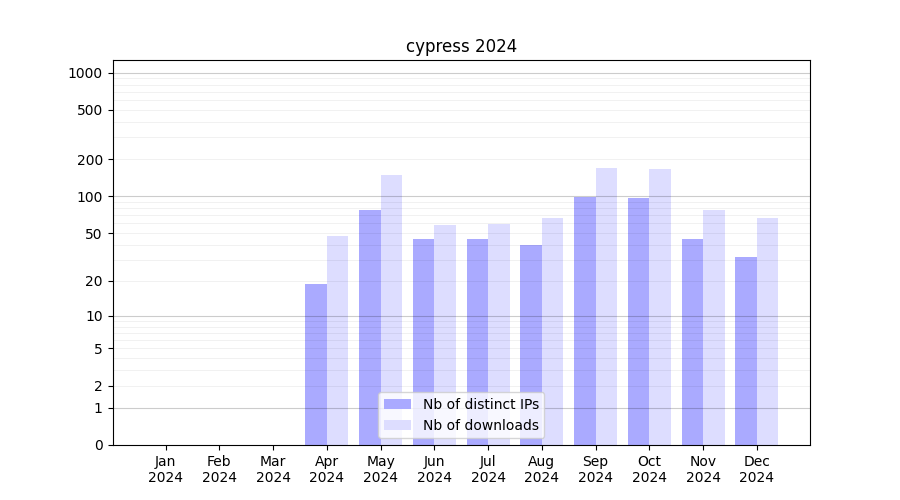Select the 'Nb of distinct IPs' legend label
Screen dimensions: 900x500
coord(480,404)
